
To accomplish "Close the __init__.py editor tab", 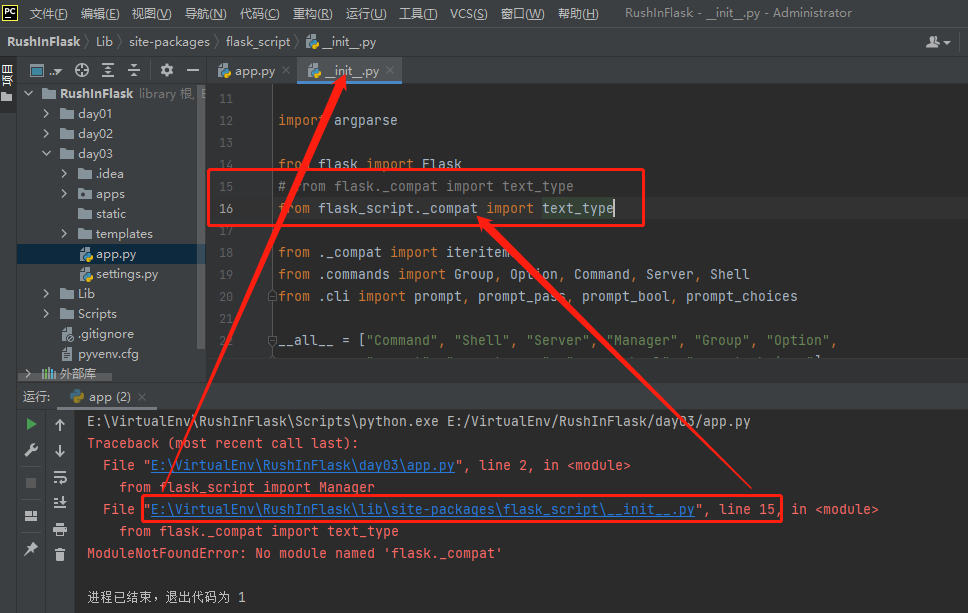I will point(390,70).
